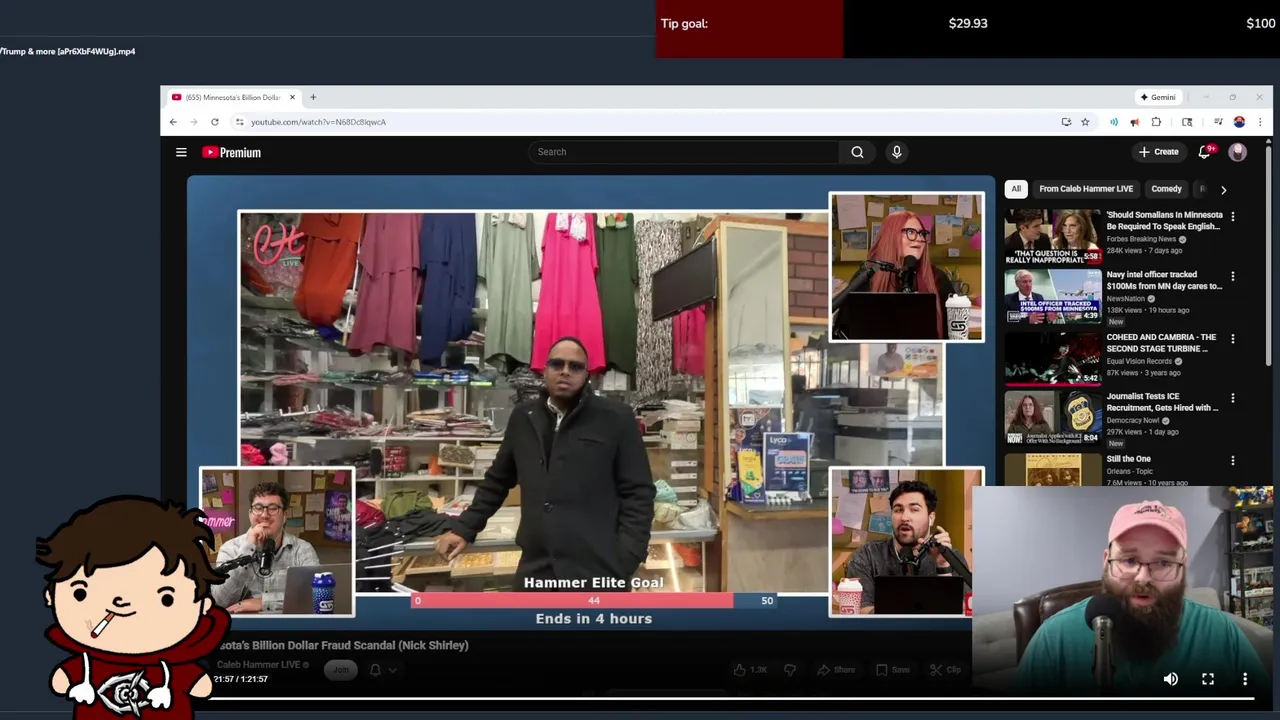Image resolution: width=1280 pixels, height=720 pixels.
Task: Dislike the video with thumbs down
Action: tap(789, 670)
